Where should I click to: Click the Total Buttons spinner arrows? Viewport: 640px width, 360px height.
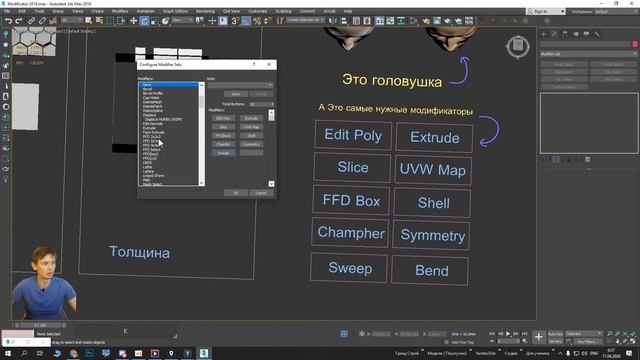coord(273,104)
